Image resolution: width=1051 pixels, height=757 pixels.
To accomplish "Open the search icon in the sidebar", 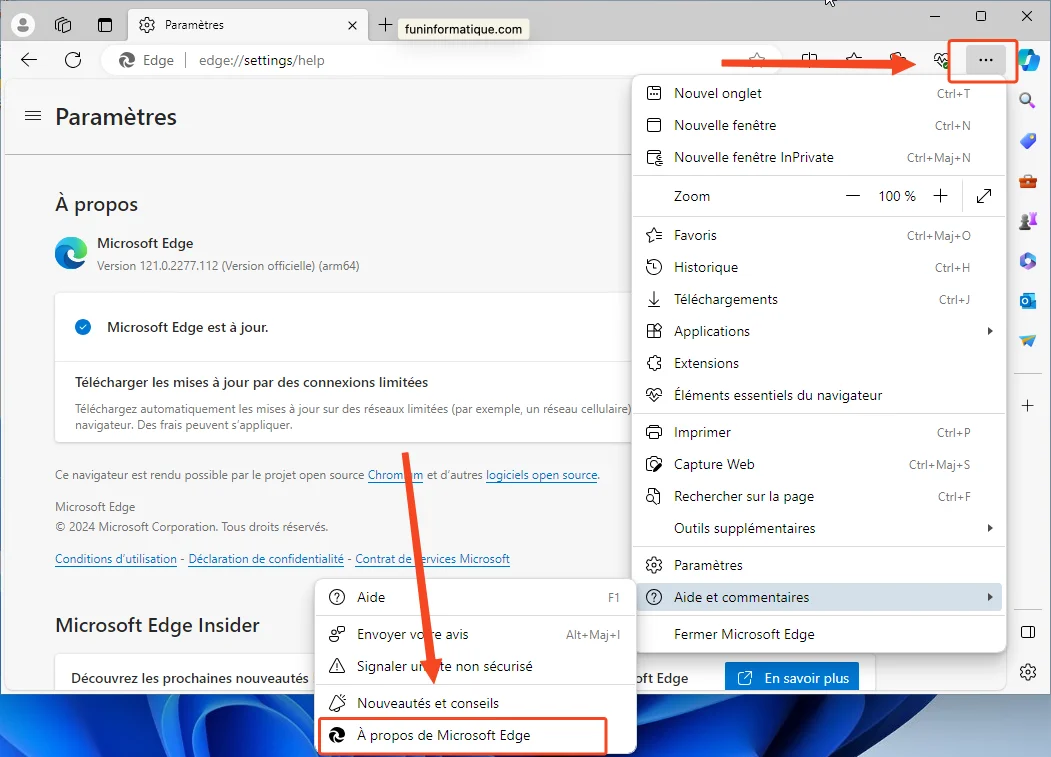I will 1027,100.
